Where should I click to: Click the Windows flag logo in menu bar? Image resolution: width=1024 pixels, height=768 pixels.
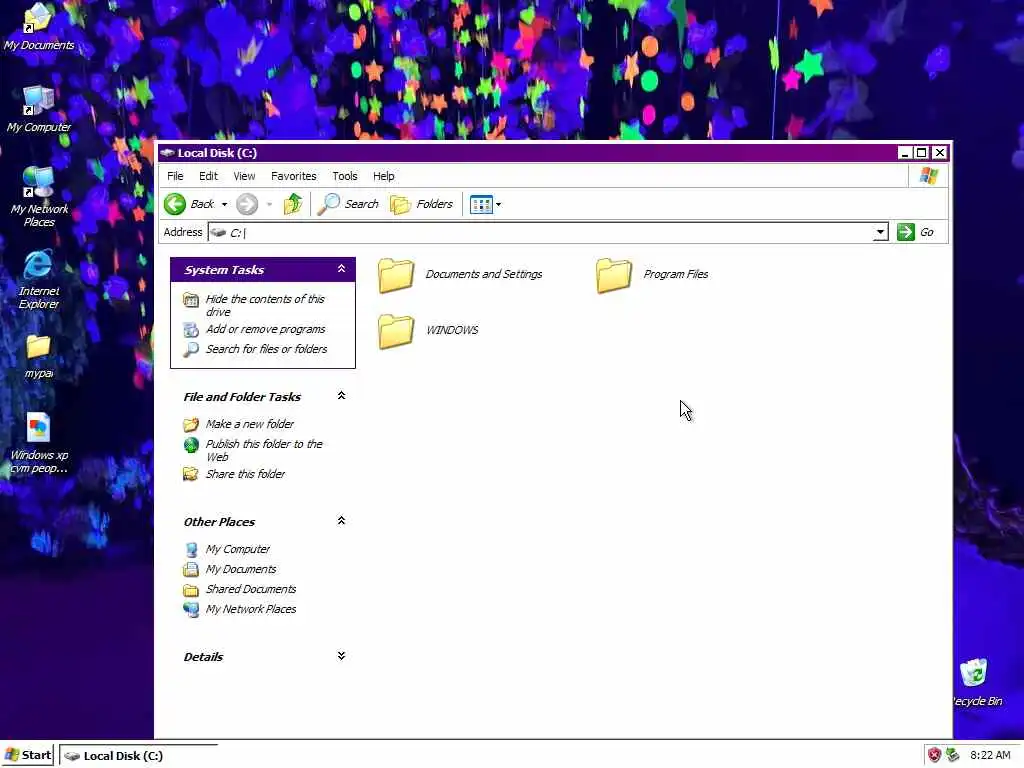pyautogui.click(x=929, y=176)
